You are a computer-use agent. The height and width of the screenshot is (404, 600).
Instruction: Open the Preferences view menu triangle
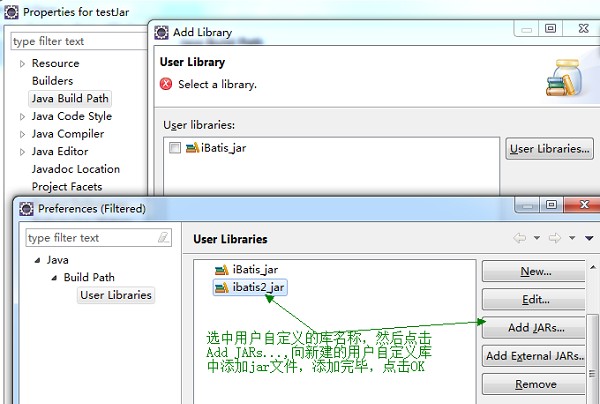[x=589, y=238]
